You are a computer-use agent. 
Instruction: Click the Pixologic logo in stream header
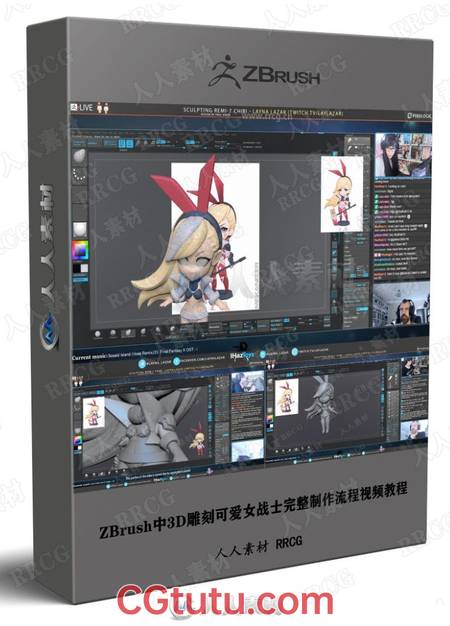click(x=419, y=116)
